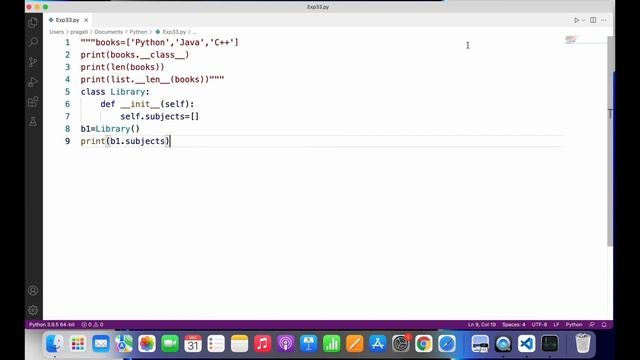
Task: Click 'b1=Library()' on line 8
Action: [x=110, y=129]
